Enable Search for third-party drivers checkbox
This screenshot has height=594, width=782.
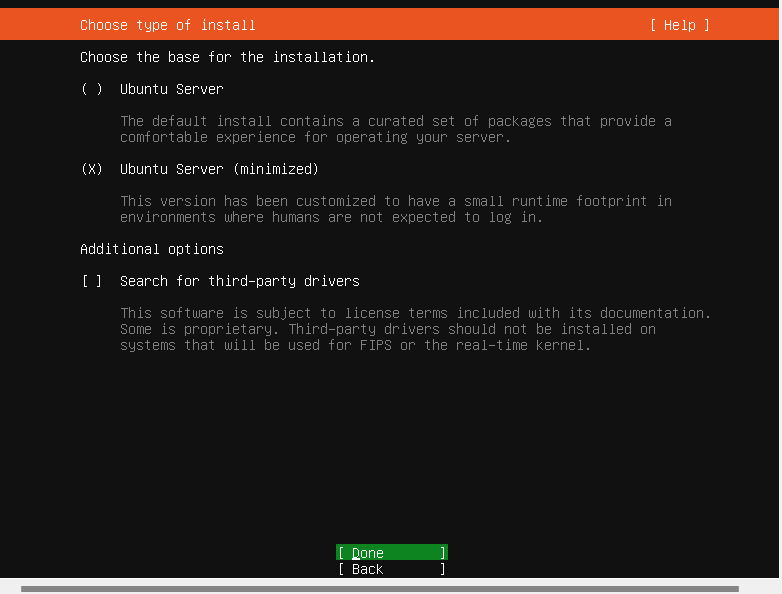click(x=92, y=281)
